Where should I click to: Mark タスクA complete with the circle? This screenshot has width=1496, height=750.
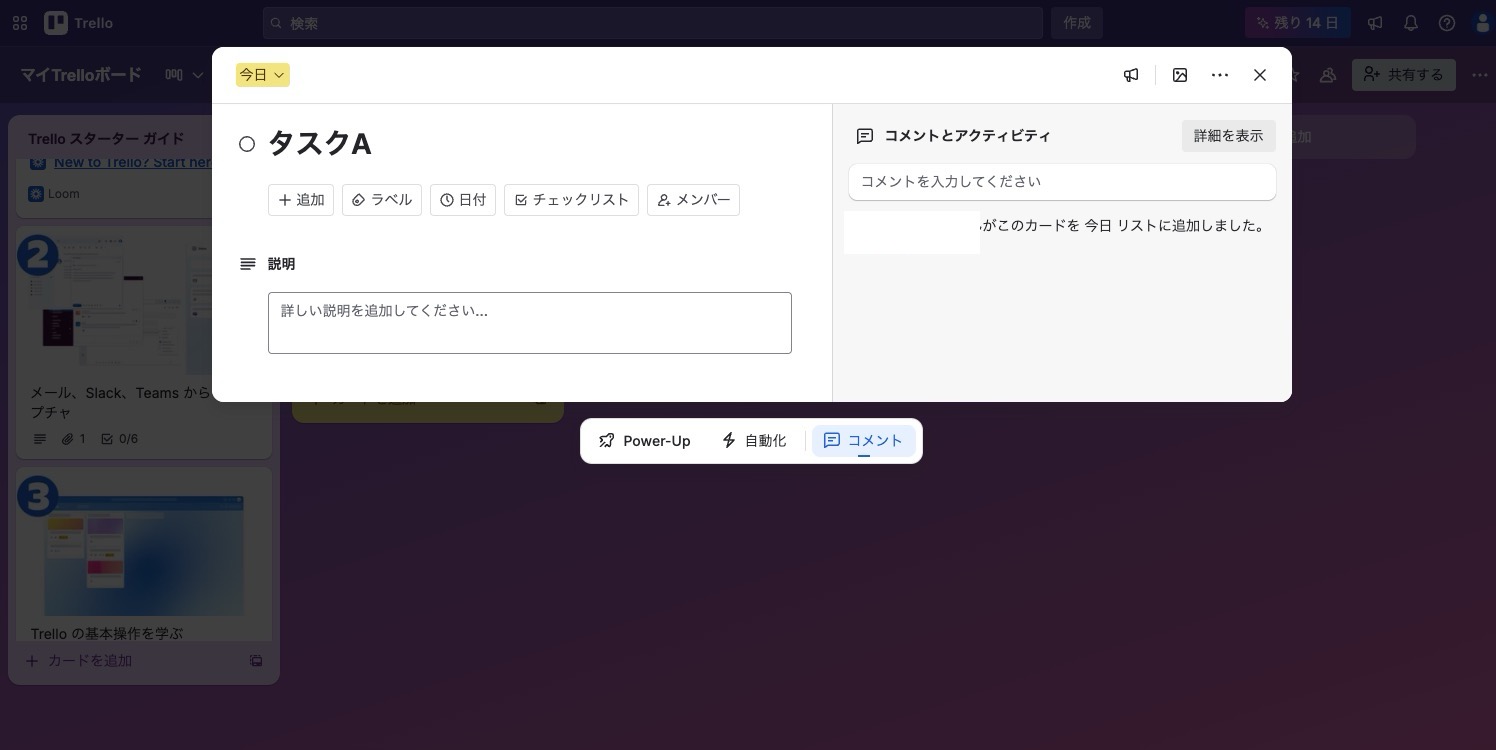pos(247,144)
